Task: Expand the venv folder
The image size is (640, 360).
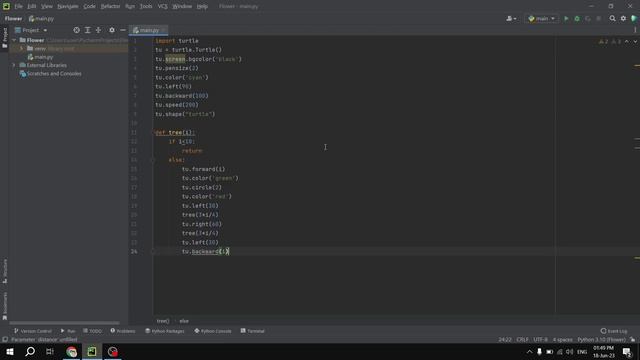Action: [22, 49]
